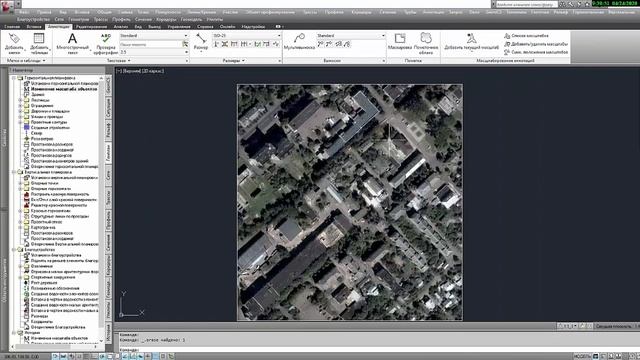This screenshot has width=640, height=360.
Task: Select the Генплан vertical side tab
Action: (x=109, y=153)
